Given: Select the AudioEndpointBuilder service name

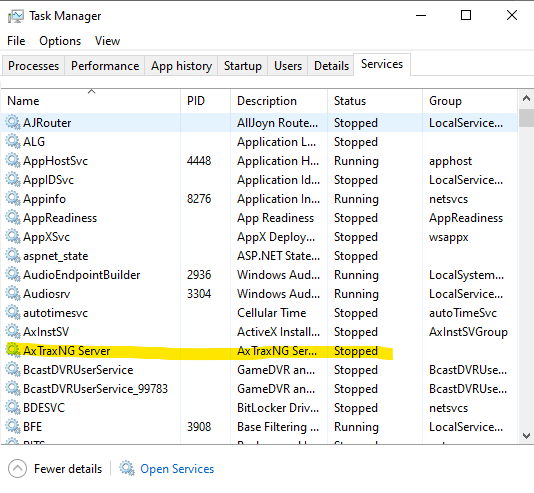Looking at the screenshot, I should coord(82,275).
